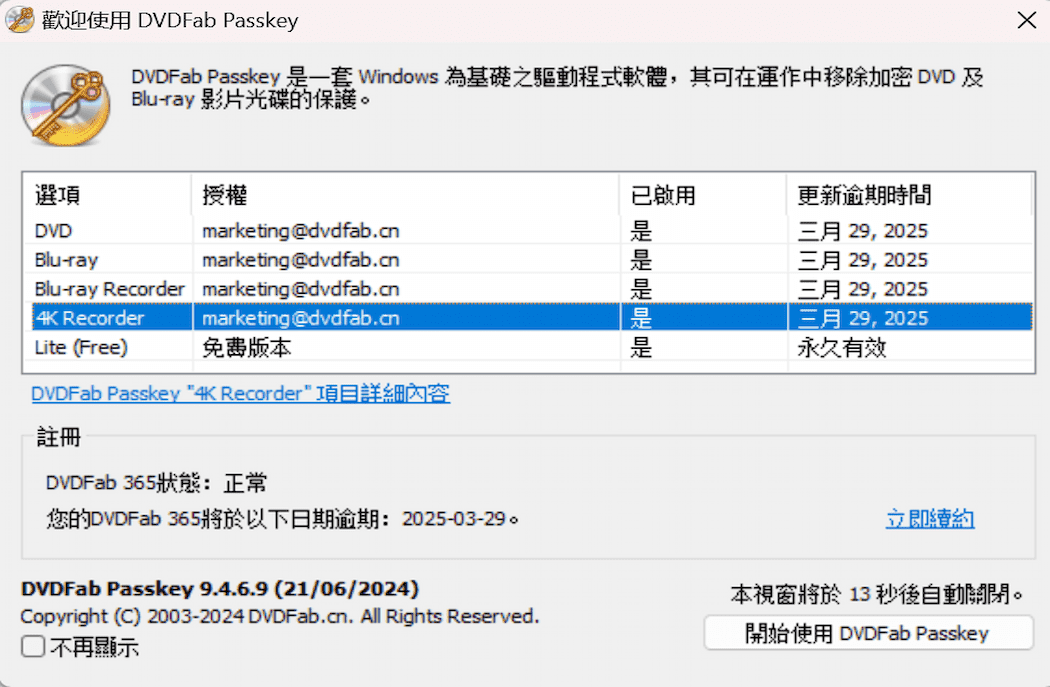Open the "4K Recorder" 項目詳細內容 link
The height and width of the screenshot is (687, 1050).
240,393
